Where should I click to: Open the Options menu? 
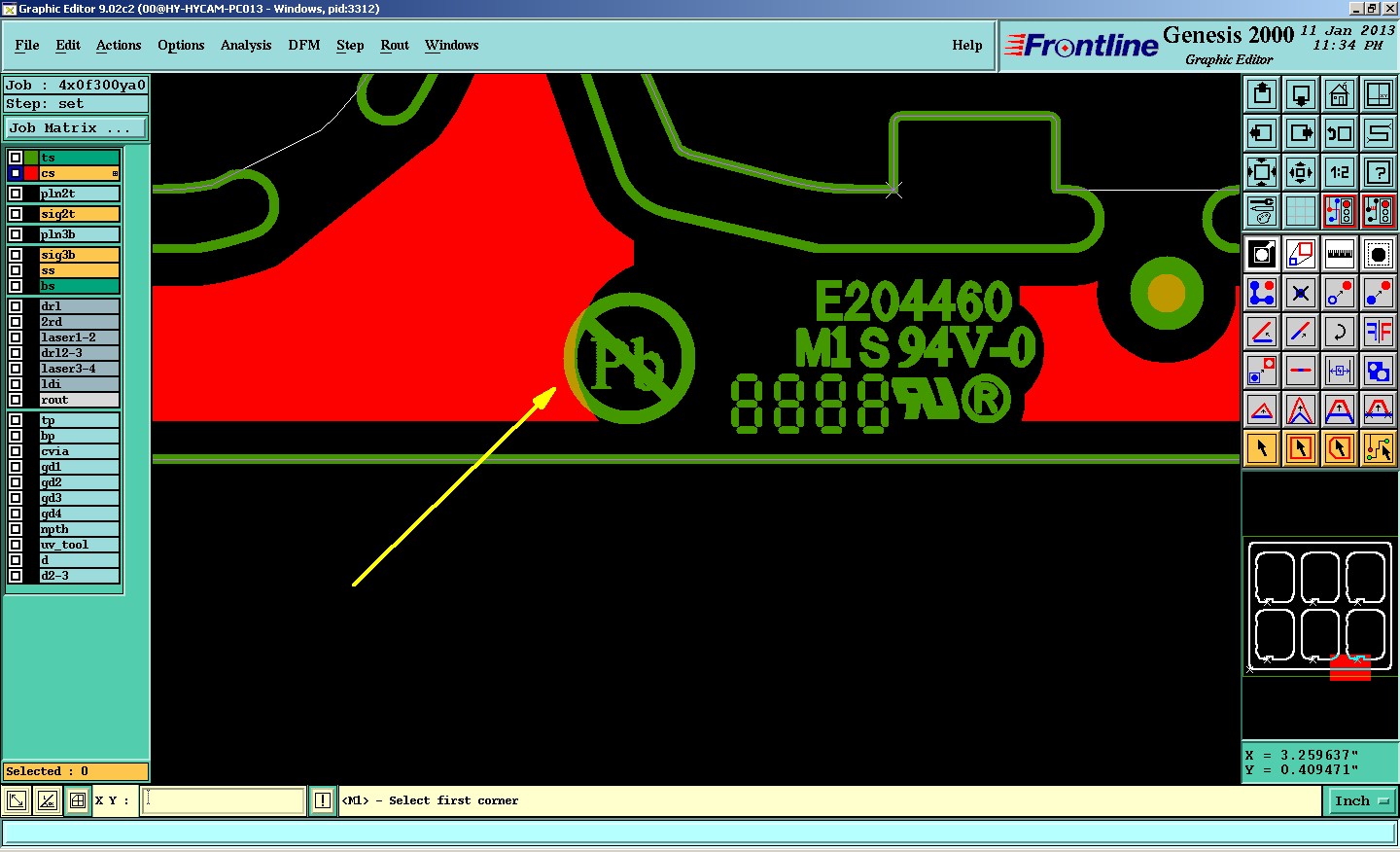[181, 46]
